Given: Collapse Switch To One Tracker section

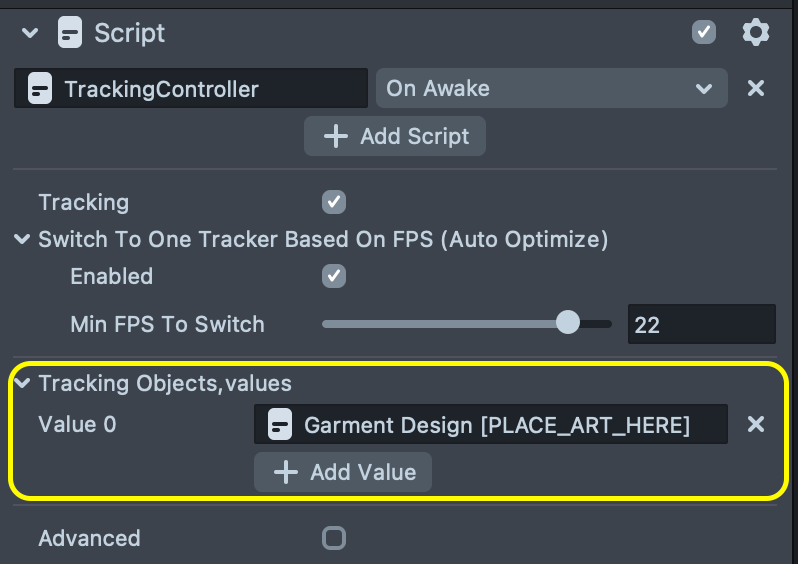Looking at the screenshot, I should (x=22, y=240).
